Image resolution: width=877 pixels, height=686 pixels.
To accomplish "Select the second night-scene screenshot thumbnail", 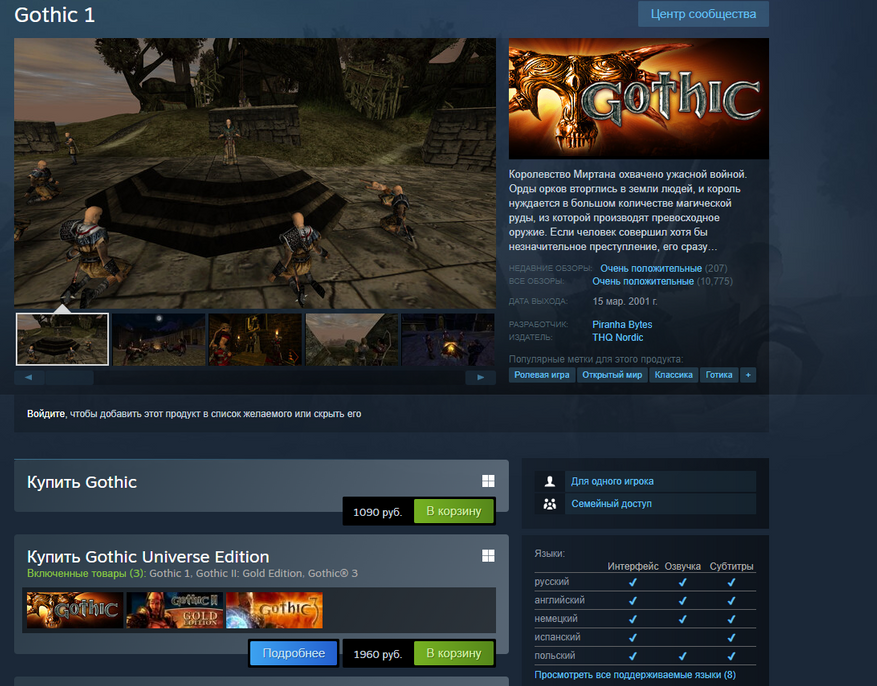I will click(159, 339).
